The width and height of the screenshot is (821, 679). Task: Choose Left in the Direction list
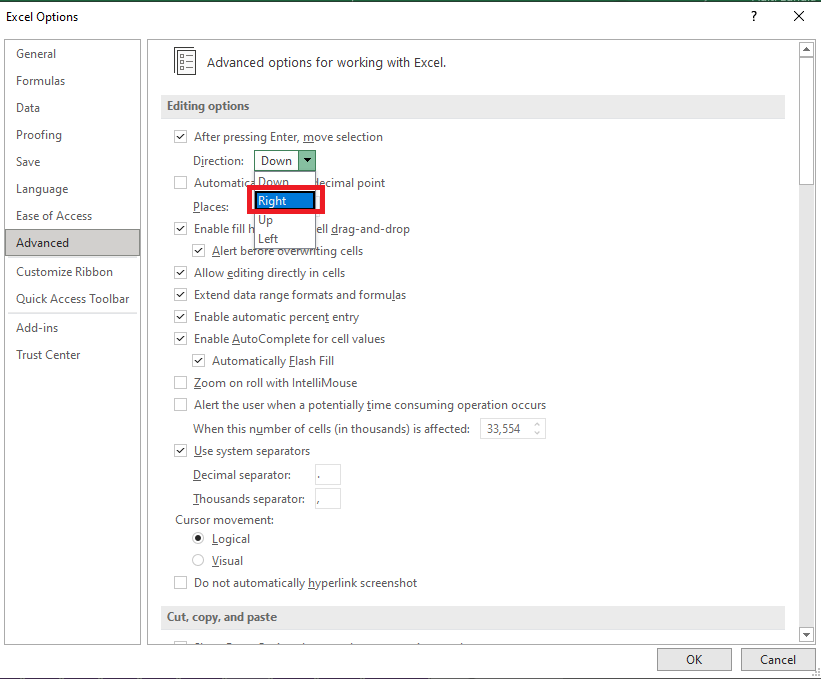click(x=284, y=239)
